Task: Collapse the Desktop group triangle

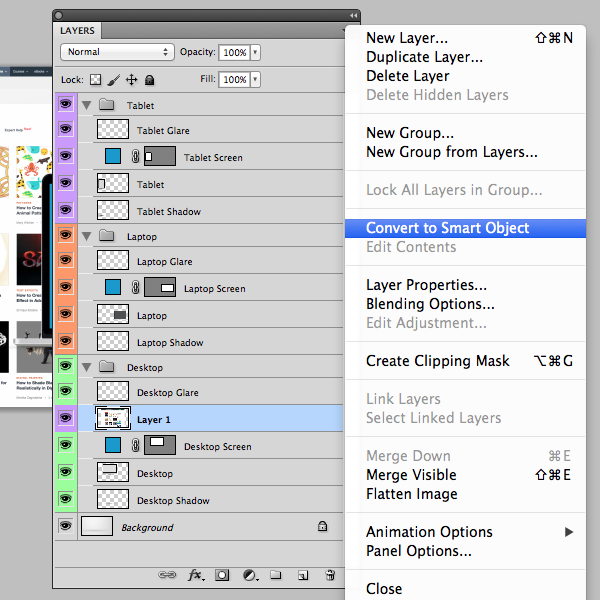Action: 86,367
